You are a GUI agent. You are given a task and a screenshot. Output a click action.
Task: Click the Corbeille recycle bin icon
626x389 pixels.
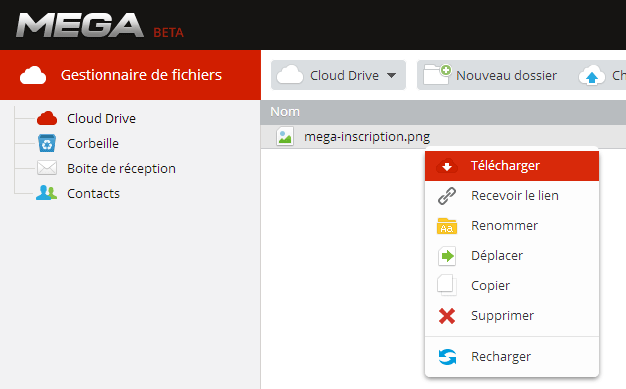click(47, 143)
